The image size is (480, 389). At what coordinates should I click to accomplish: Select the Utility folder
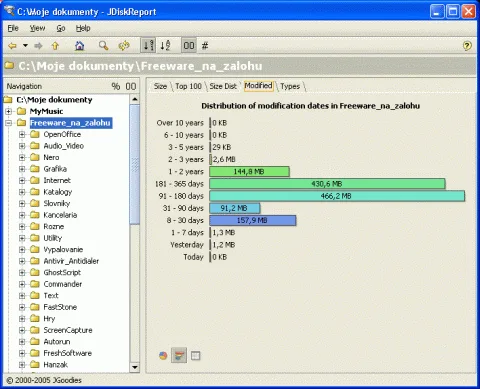pos(53,238)
